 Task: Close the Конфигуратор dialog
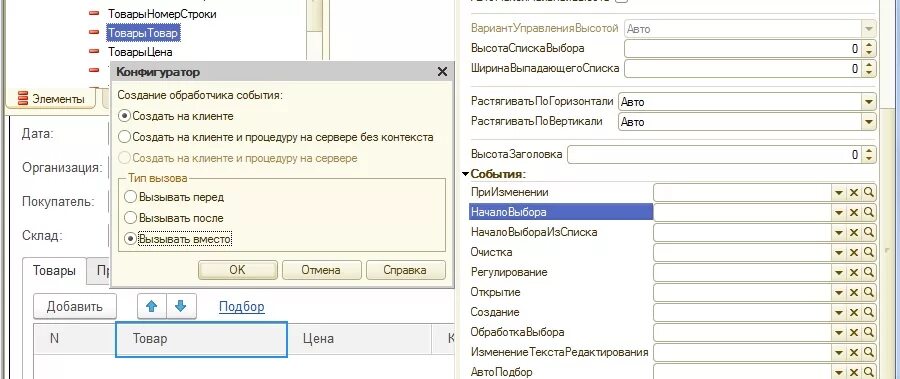click(442, 72)
